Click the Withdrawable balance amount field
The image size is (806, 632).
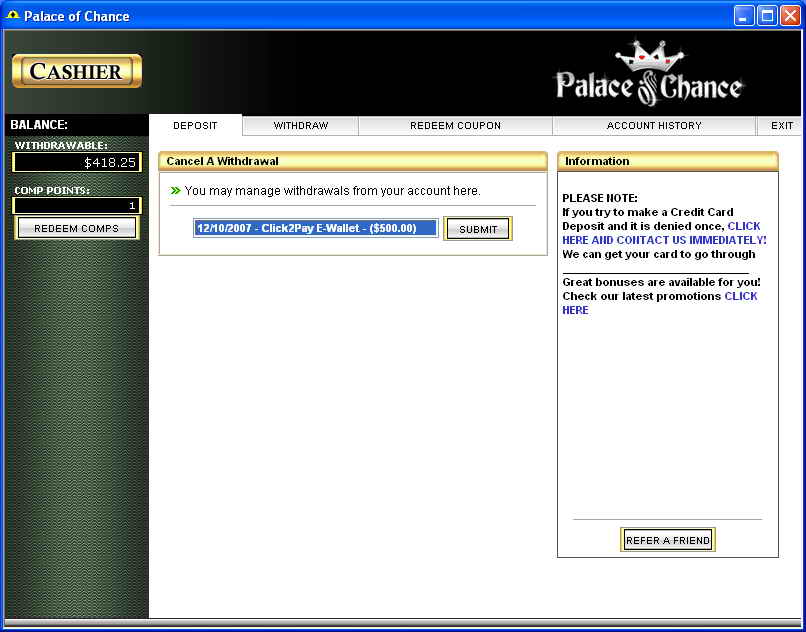77,162
